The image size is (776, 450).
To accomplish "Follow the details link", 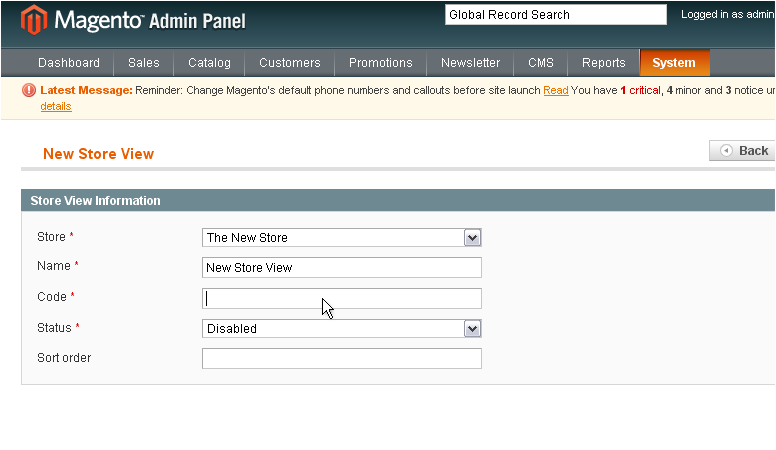I will (56, 106).
